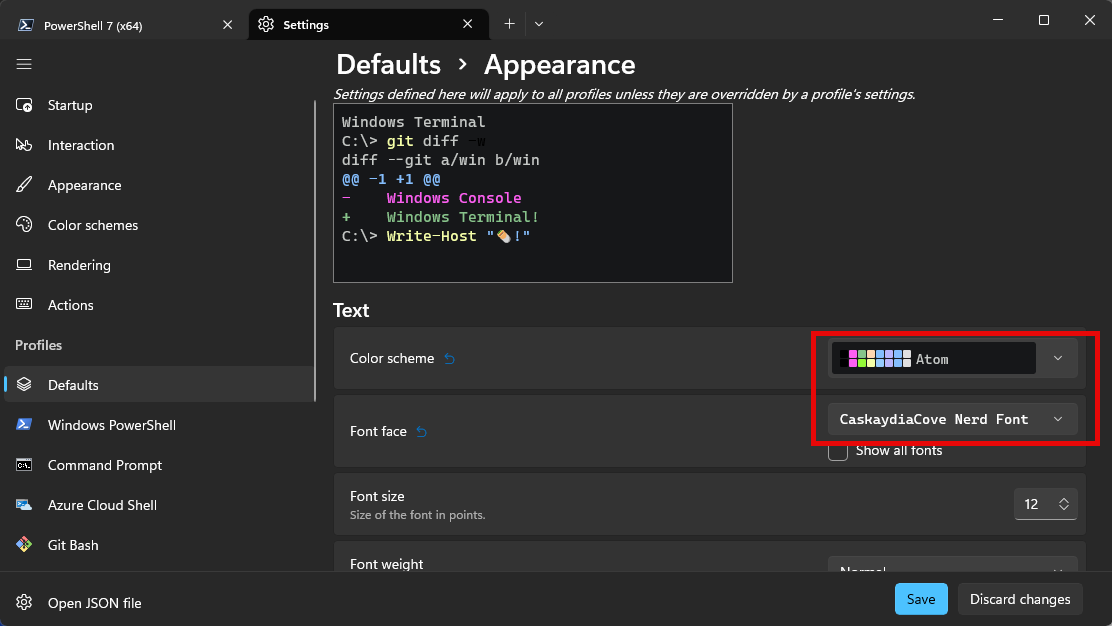Screen dimensions: 1112x626
Task: Open the Actions settings page
Action: click(159, 305)
